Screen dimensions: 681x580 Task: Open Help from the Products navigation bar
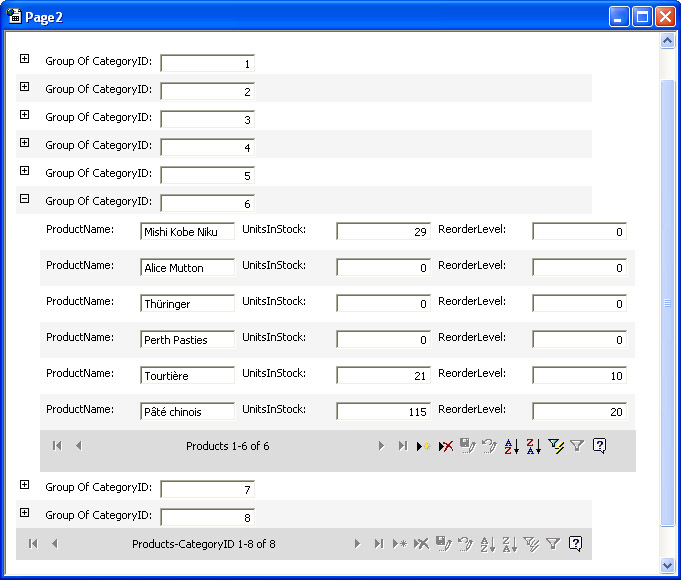[x=599, y=446]
